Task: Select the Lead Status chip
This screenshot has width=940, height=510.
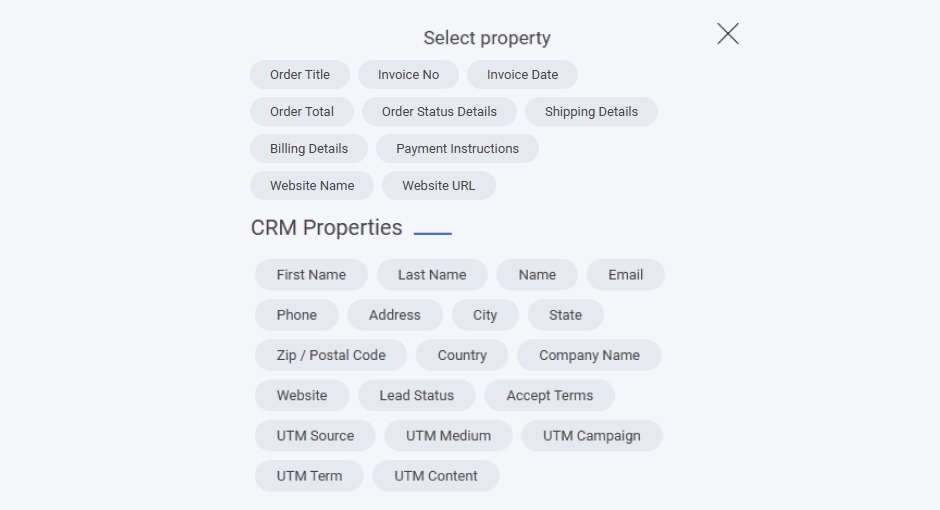Action: 416,396
